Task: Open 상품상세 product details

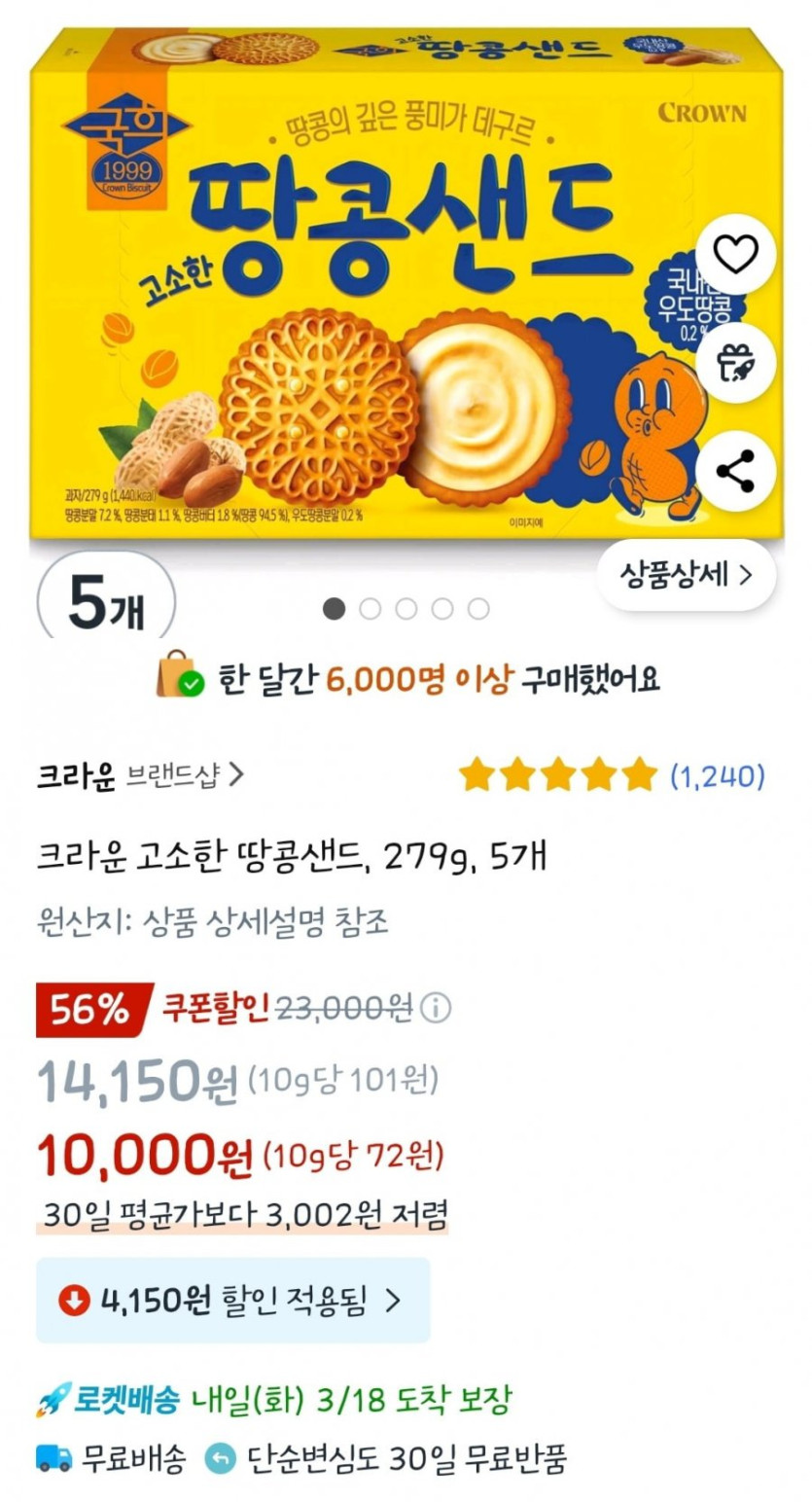Action: 687,576
